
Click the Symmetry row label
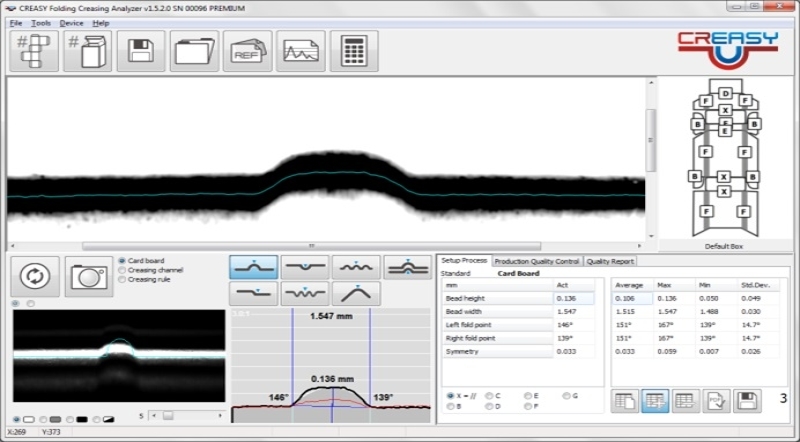[x=497, y=352]
